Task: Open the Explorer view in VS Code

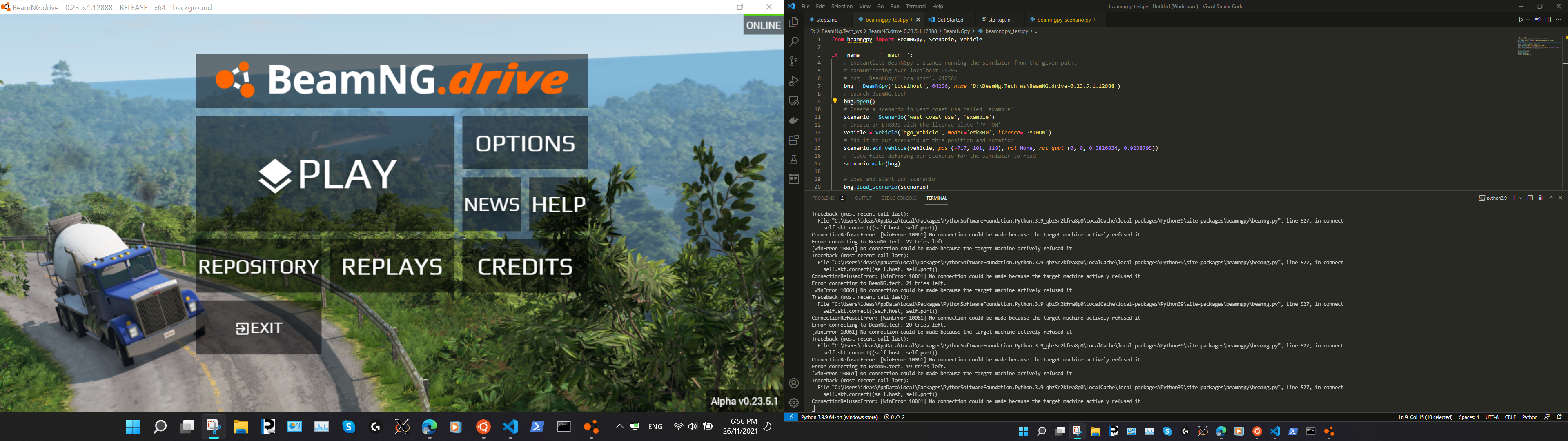Action: [794, 22]
